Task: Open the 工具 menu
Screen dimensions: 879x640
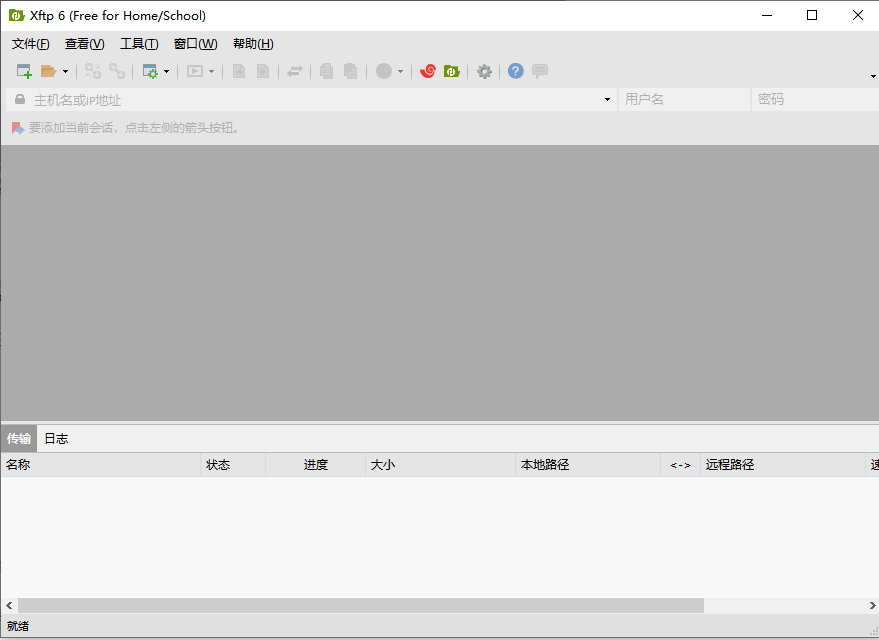Action: click(x=139, y=43)
